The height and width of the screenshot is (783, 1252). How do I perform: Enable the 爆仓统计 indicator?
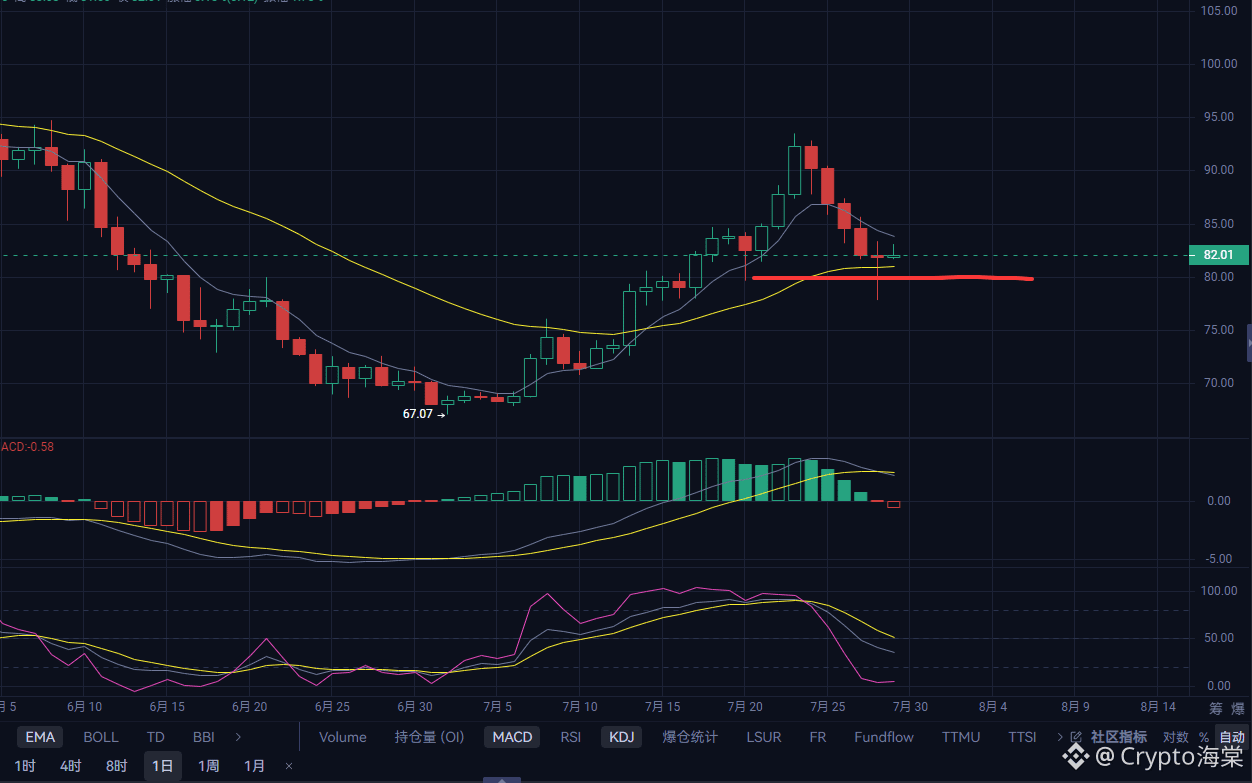[x=690, y=737]
